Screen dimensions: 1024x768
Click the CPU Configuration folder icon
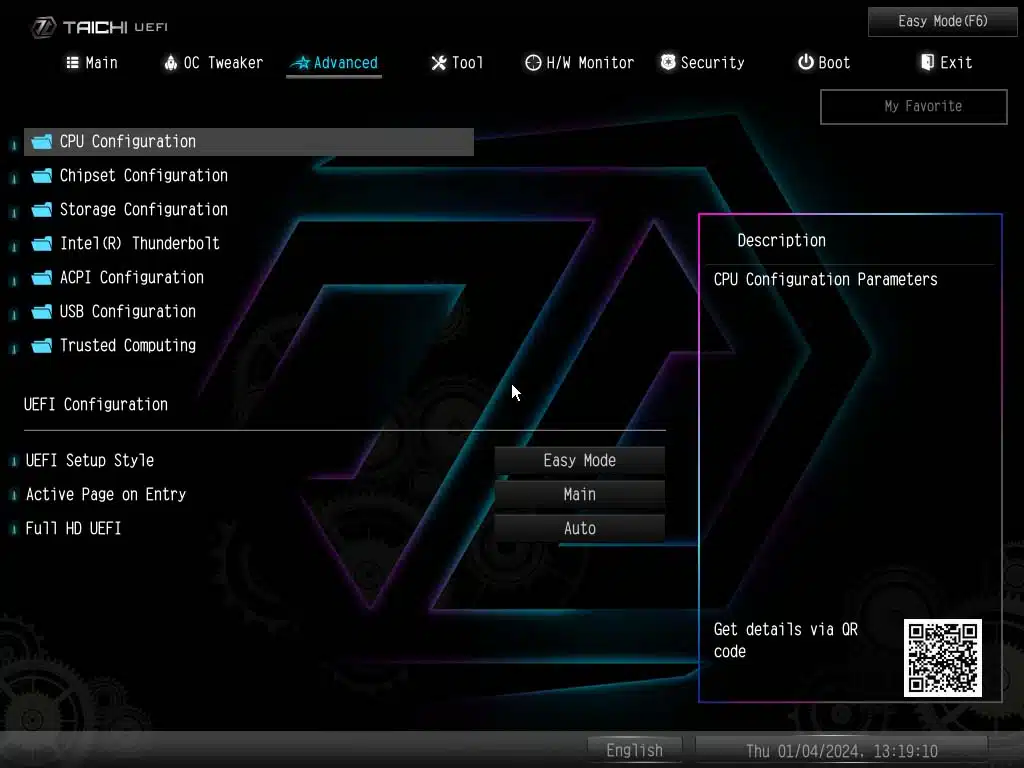(42, 142)
